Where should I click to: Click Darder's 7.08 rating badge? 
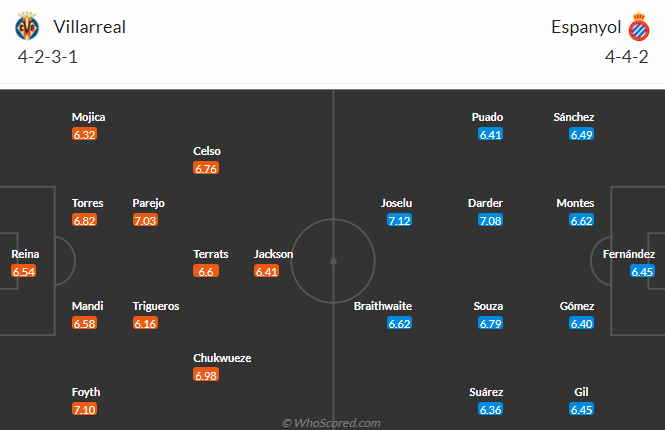click(490, 221)
